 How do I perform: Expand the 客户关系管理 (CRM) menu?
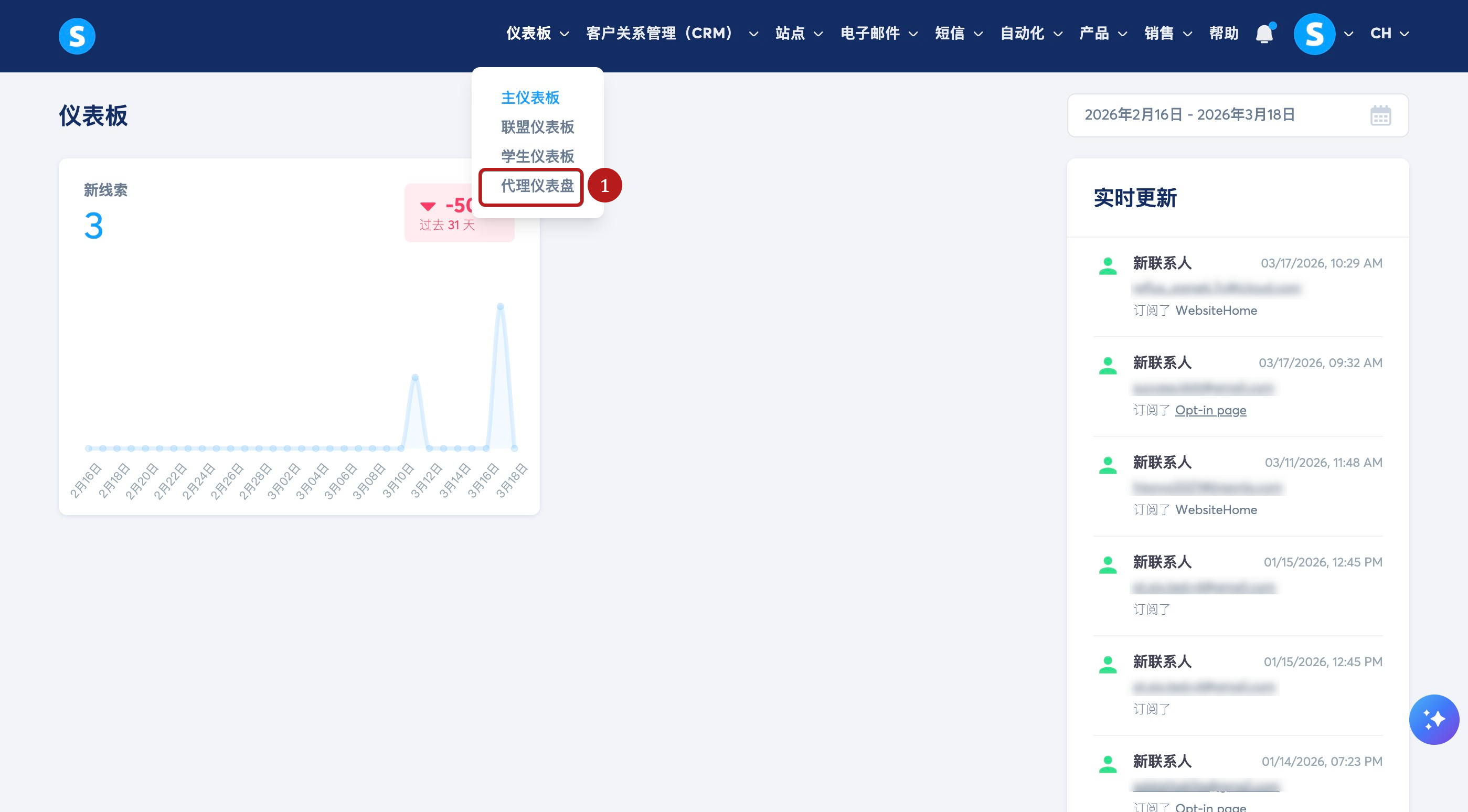(672, 34)
